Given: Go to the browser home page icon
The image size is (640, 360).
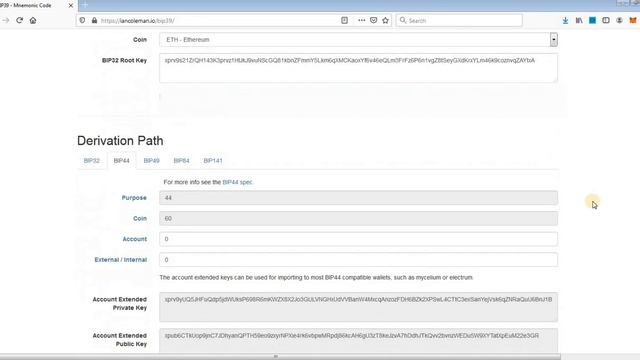Looking at the screenshot, I should point(33,20).
